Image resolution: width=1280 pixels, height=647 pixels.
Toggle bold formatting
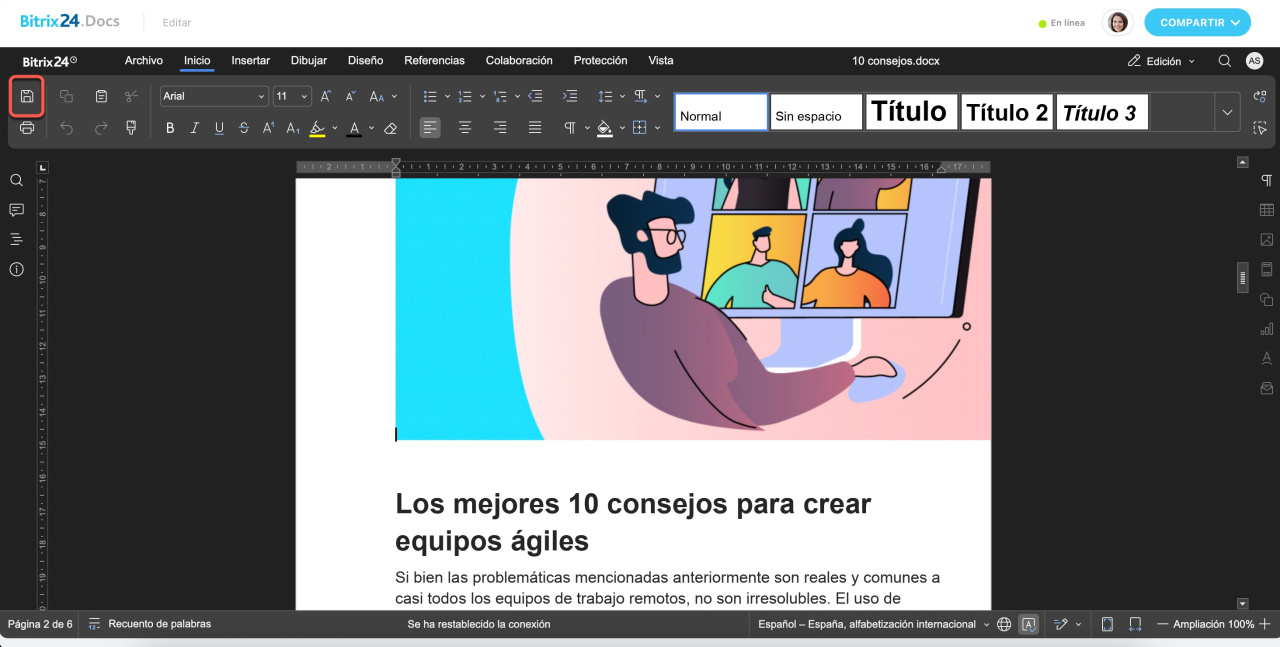170,128
